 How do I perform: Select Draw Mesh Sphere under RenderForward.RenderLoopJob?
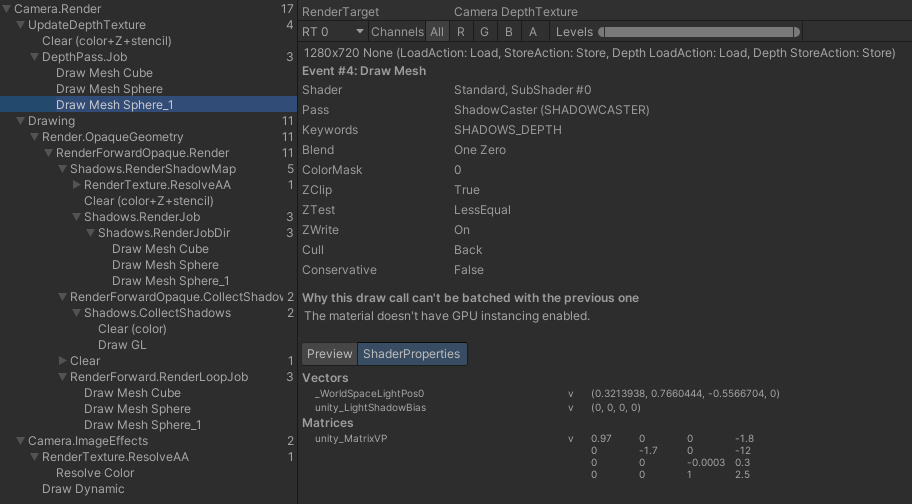click(137, 409)
